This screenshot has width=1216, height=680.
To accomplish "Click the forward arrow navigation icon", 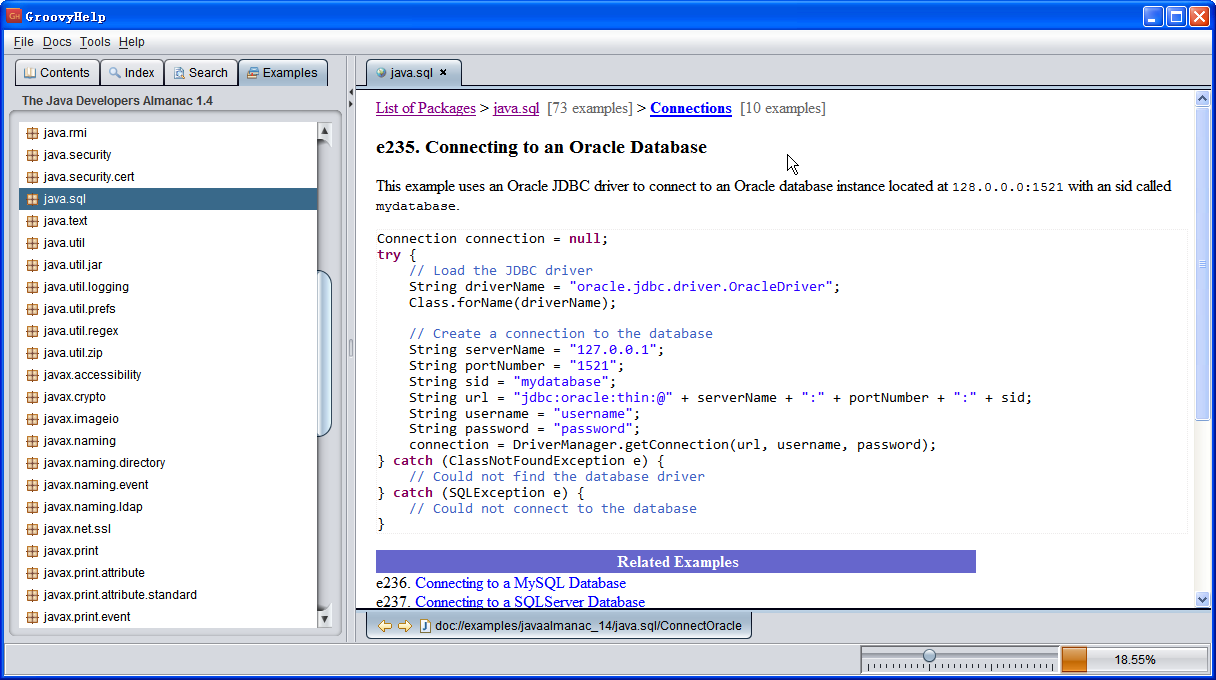I will point(404,626).
